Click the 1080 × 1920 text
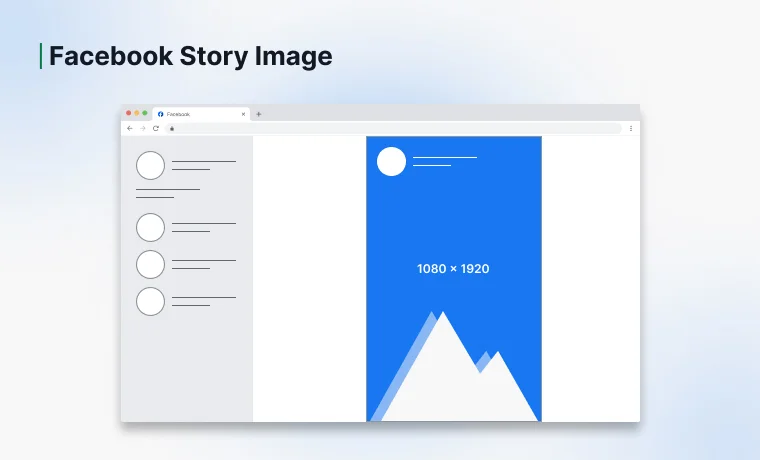 click(x=453, y=269)
